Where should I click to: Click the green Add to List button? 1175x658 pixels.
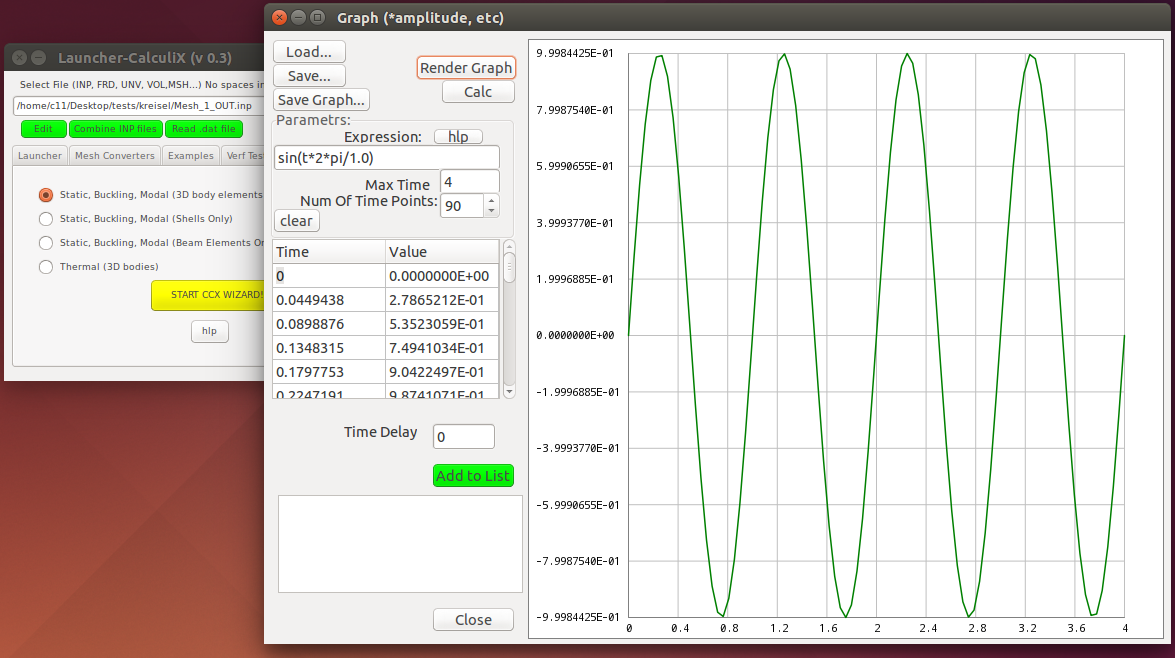(472, 475)
